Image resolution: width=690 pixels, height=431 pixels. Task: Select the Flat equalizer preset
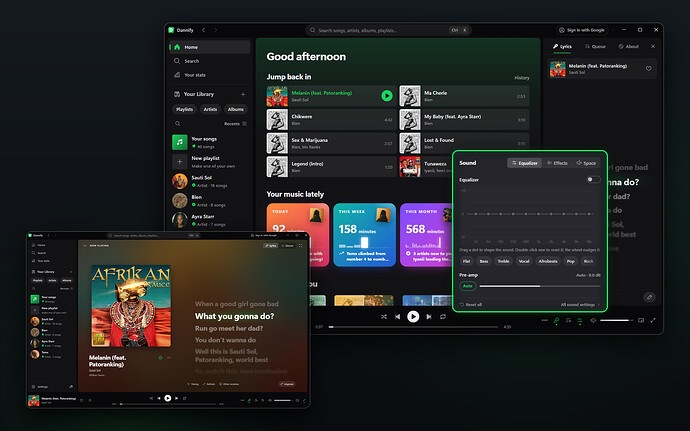click(466, 261)
